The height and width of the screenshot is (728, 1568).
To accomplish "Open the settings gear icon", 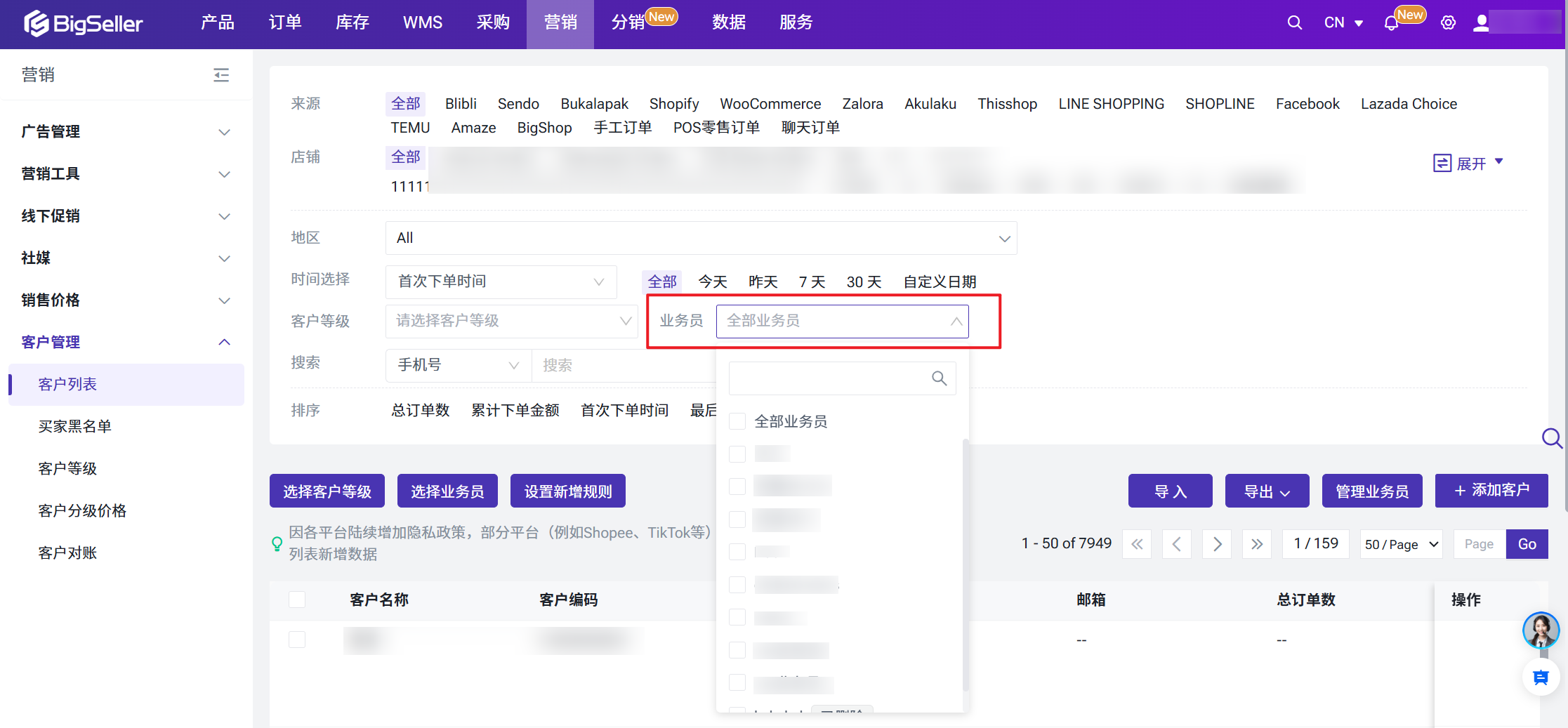I will (x=1448, y=23).
